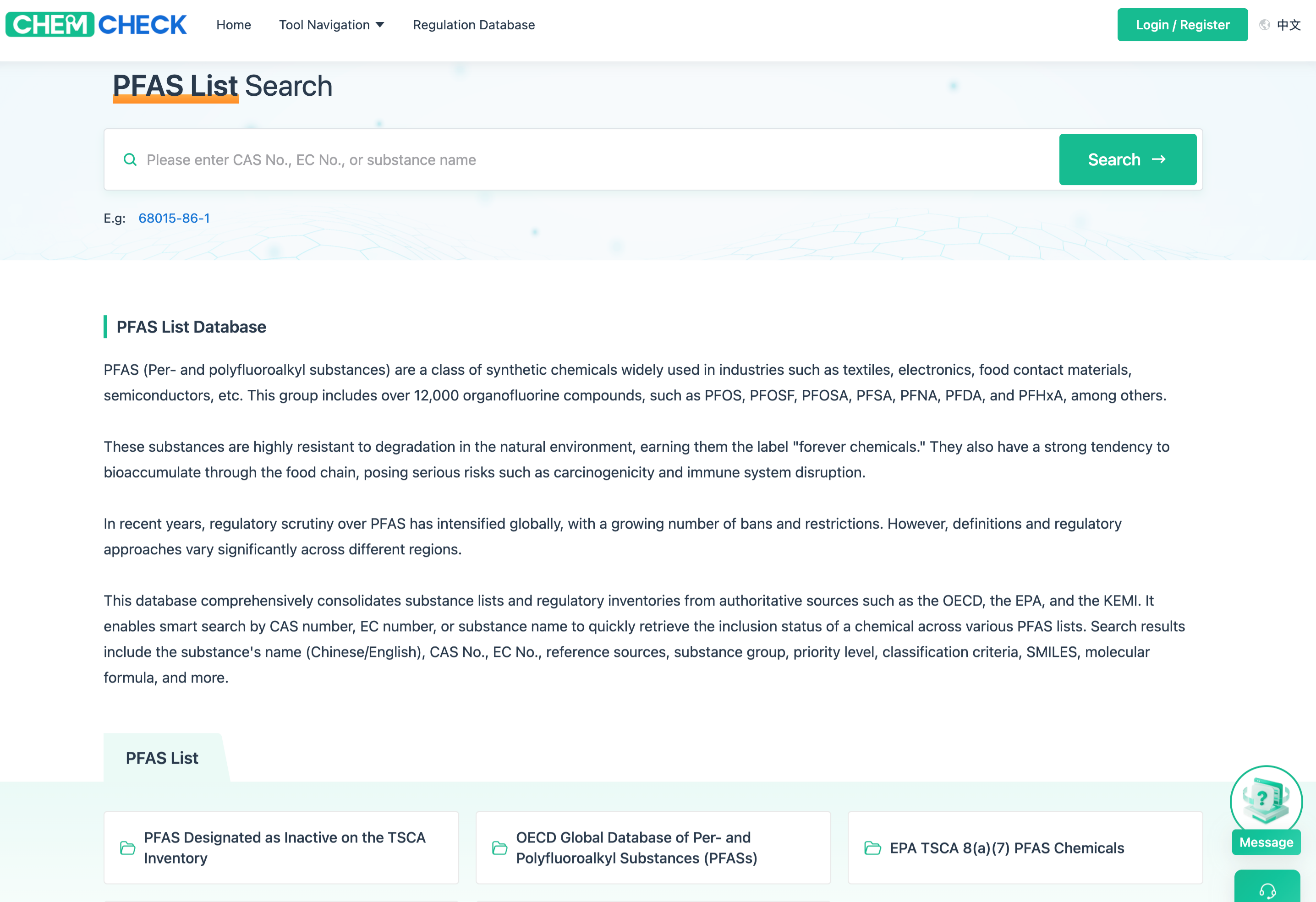
Task: Click folder icon beside EPA TSCA 8(a)(7) card
Action: (872, 847)
